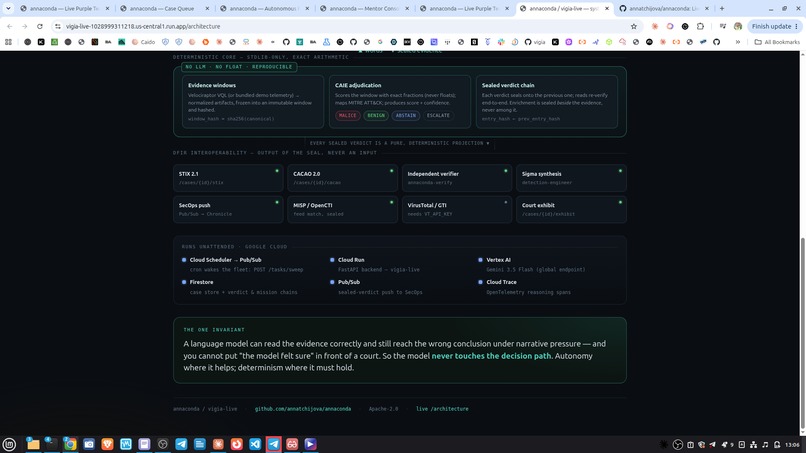Bookmark this page using the star icon
The width and height of the screenshot is (806, 453).
point(634,26)
